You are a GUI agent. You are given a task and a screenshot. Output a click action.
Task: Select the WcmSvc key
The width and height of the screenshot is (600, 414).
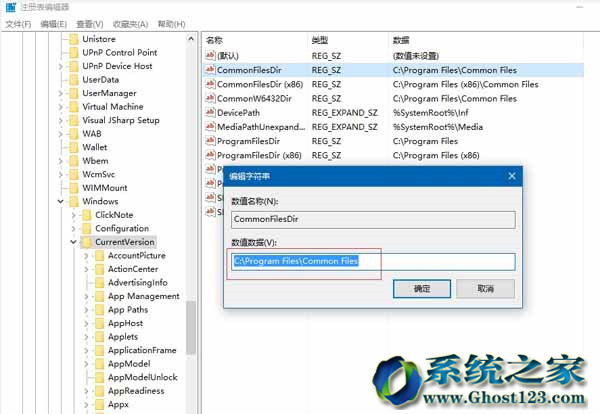coord(98,174)
